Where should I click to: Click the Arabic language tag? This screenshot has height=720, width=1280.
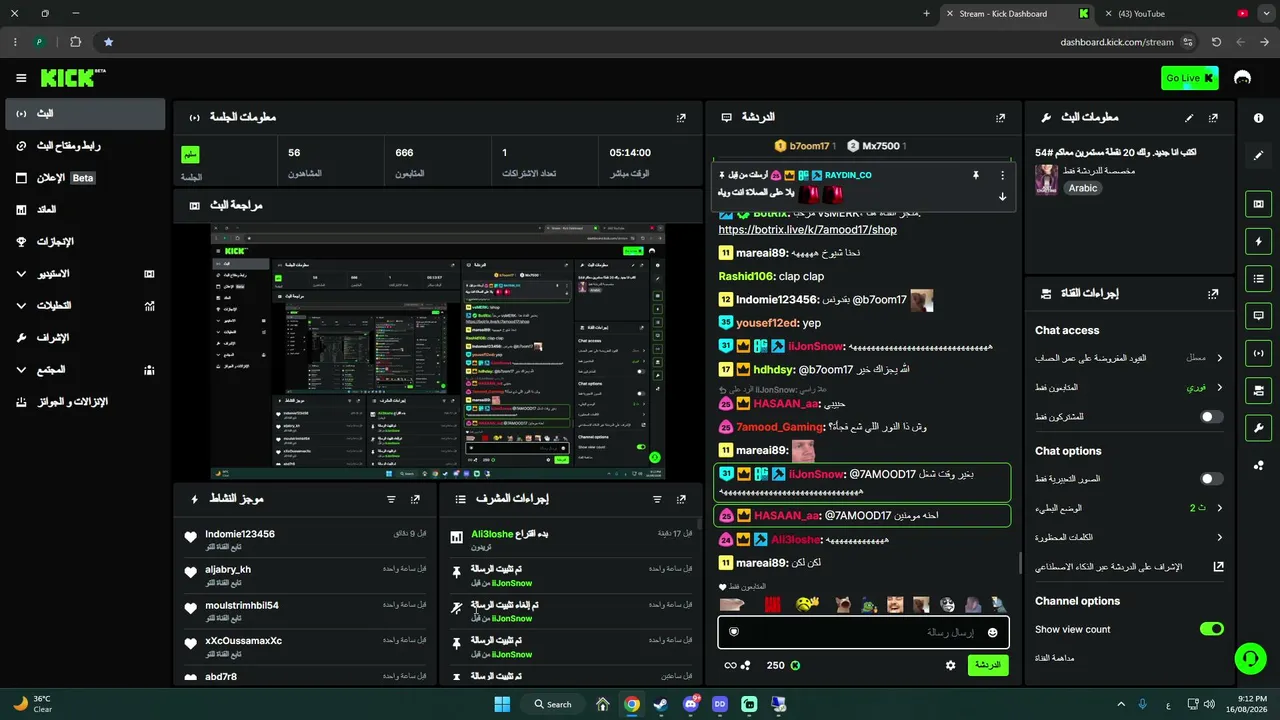(x=1082, y=188)
